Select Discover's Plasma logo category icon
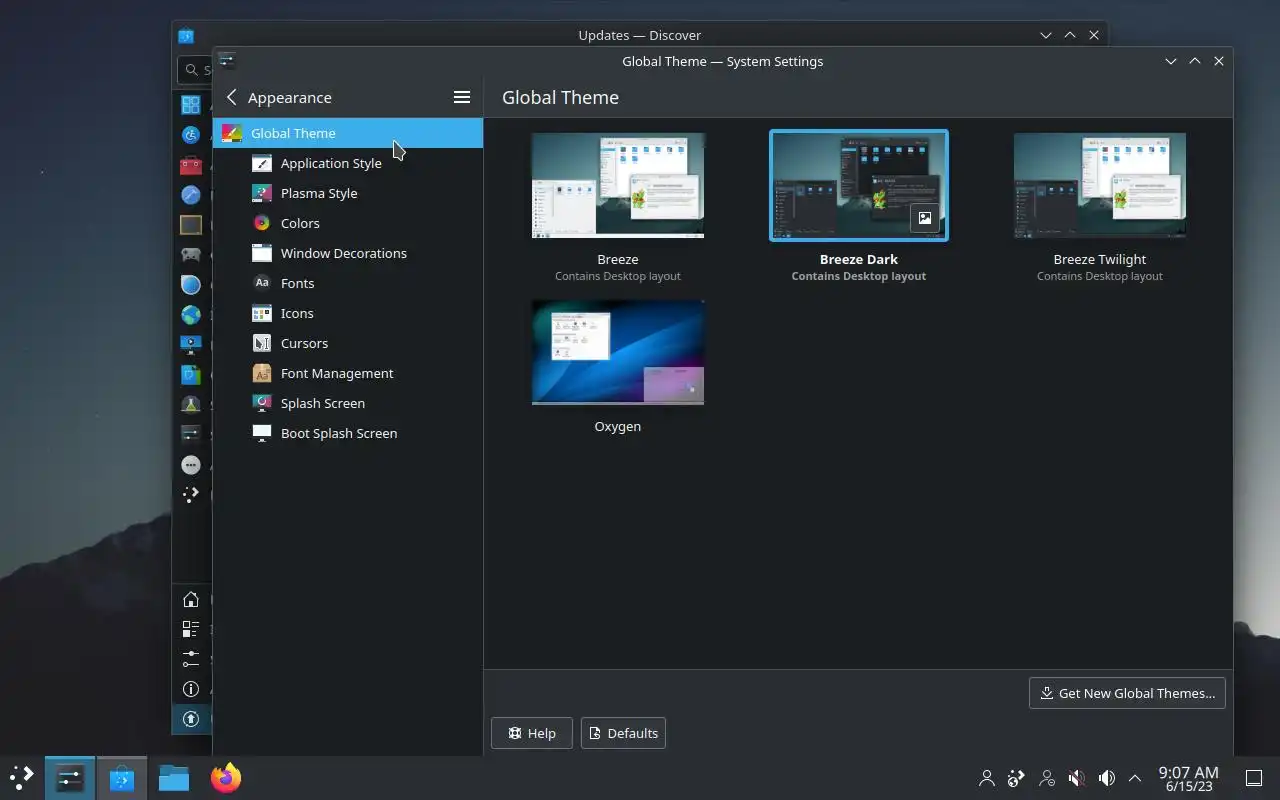This screenshot has width=1280, height=800. (x=191, y=495)
